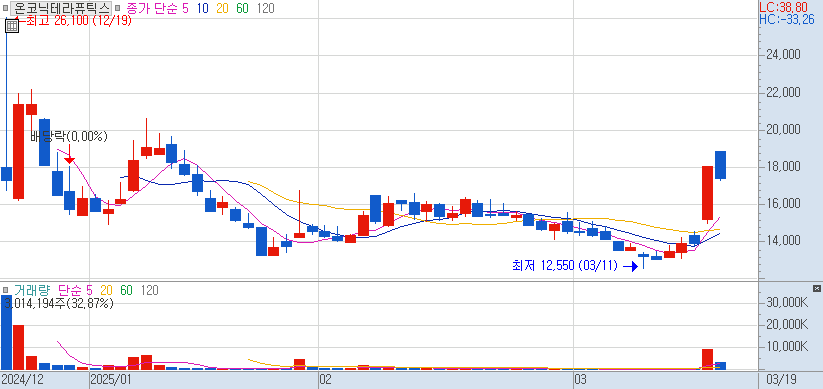Click the small square before 거래량 label
823x389 pixels.
(5, 290)
